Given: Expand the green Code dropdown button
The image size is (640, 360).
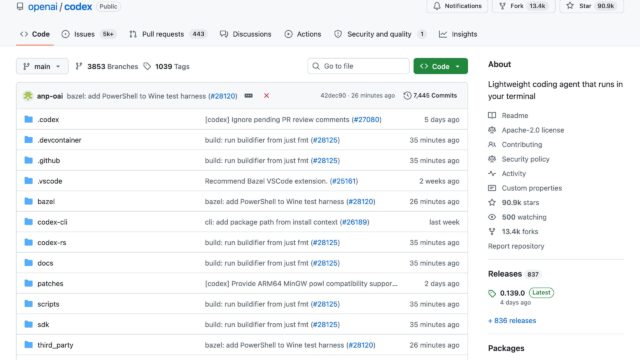Looking at the screenshot, I should coord(440,66).
